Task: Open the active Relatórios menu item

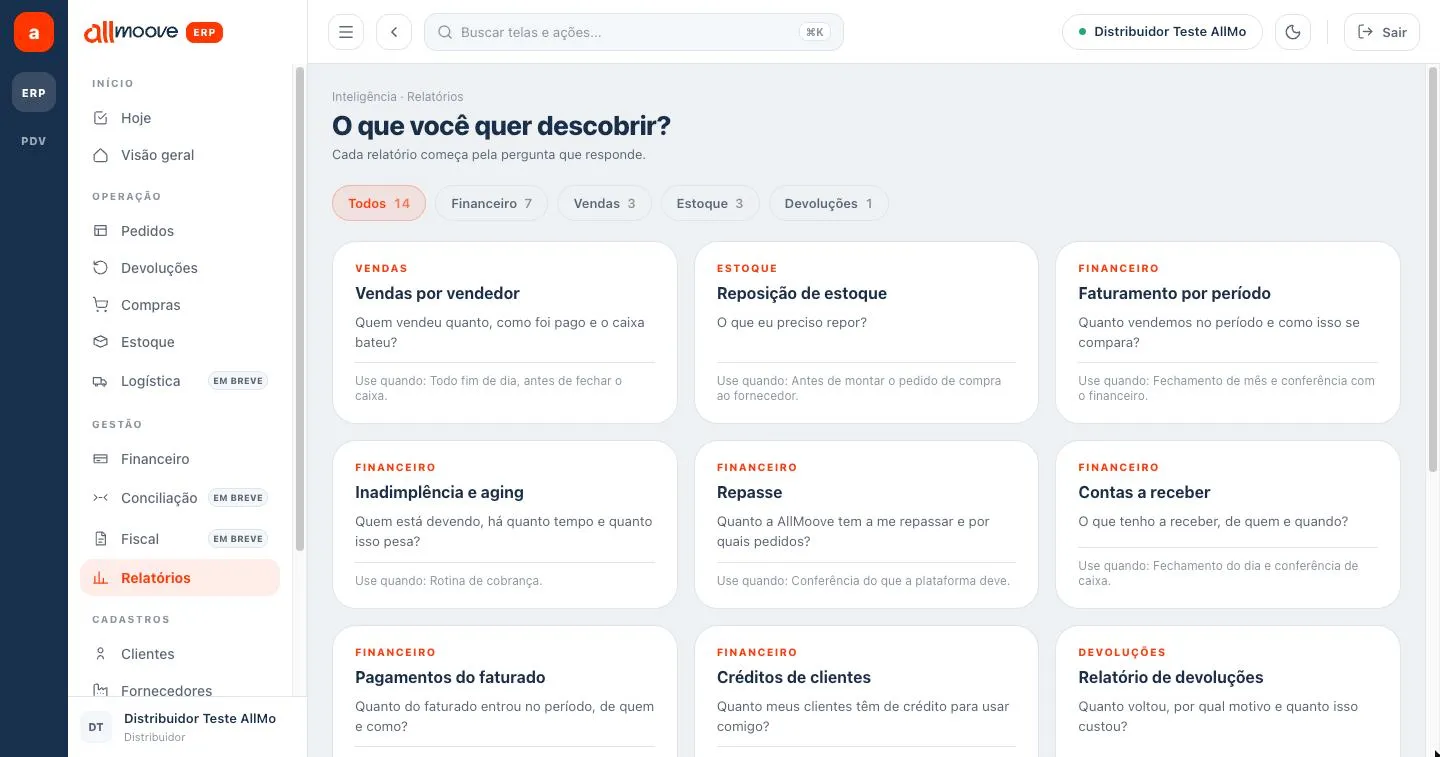Action: [x=180, y=578]
